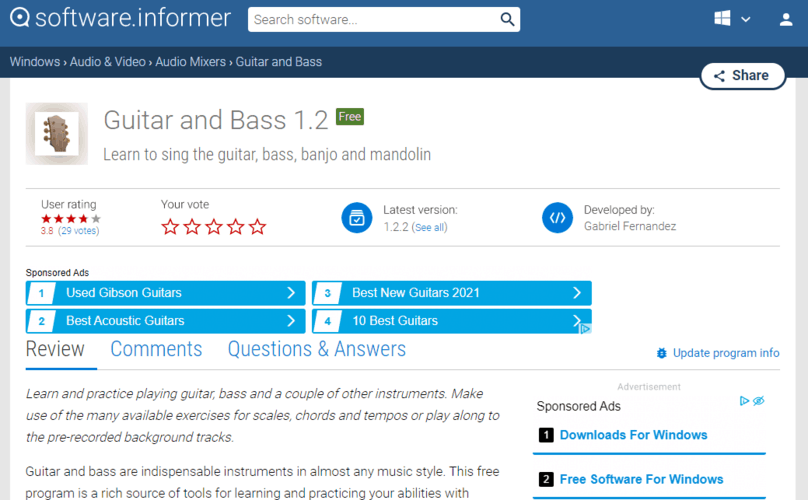Open the Best Acoustic Guitars ad
The width and height of the screenshot is (808, 500).
click(165, 321)
